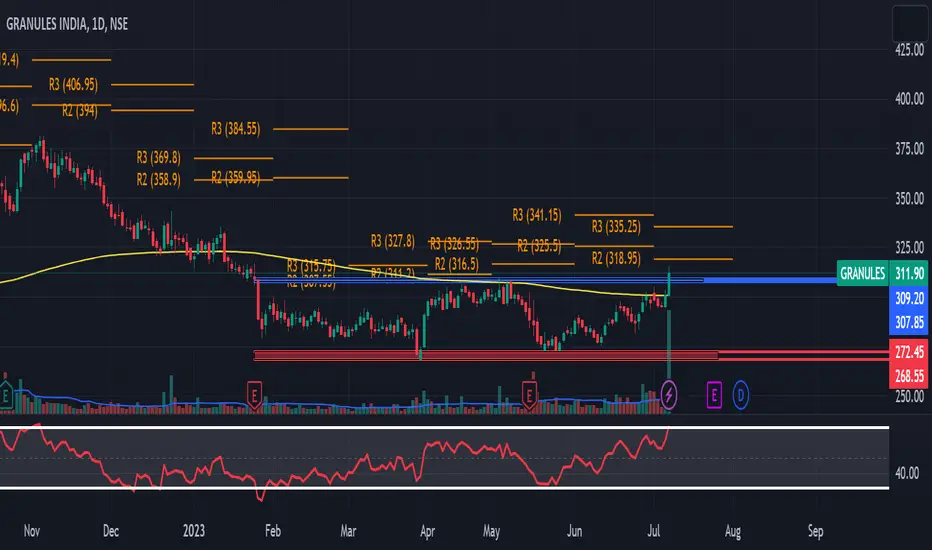This screenshot has height=550, width=932.
Task: Click 250.00 on the price axis
Action: coord(909,396)
